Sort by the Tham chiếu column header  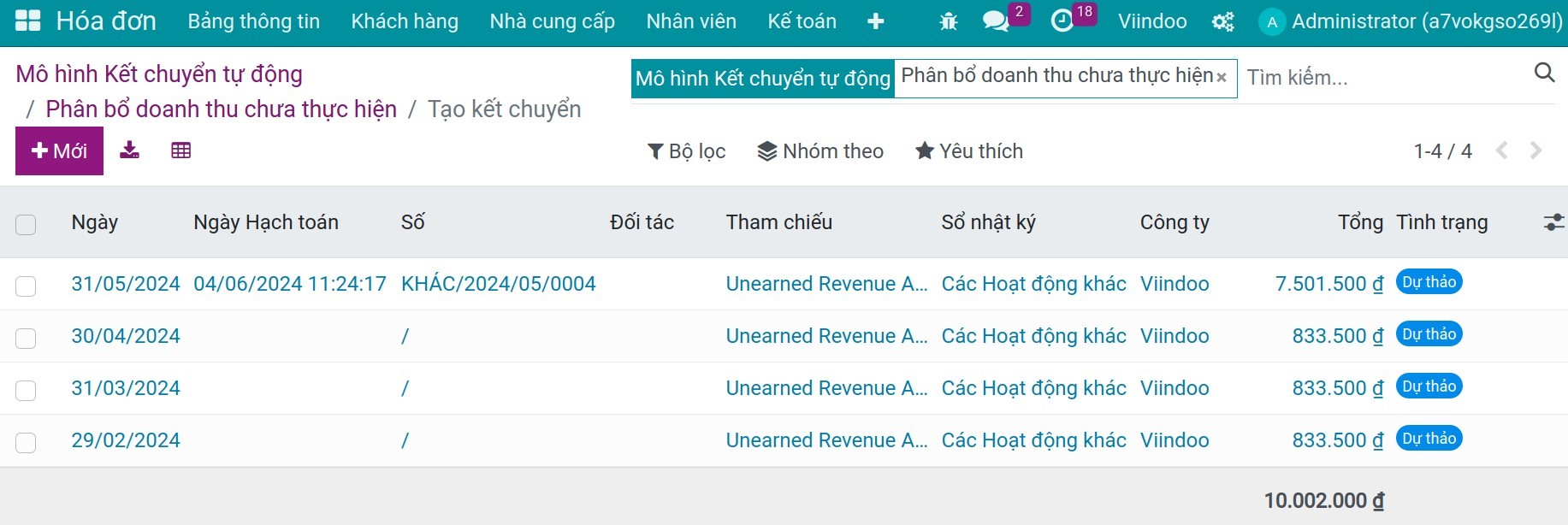779,222
